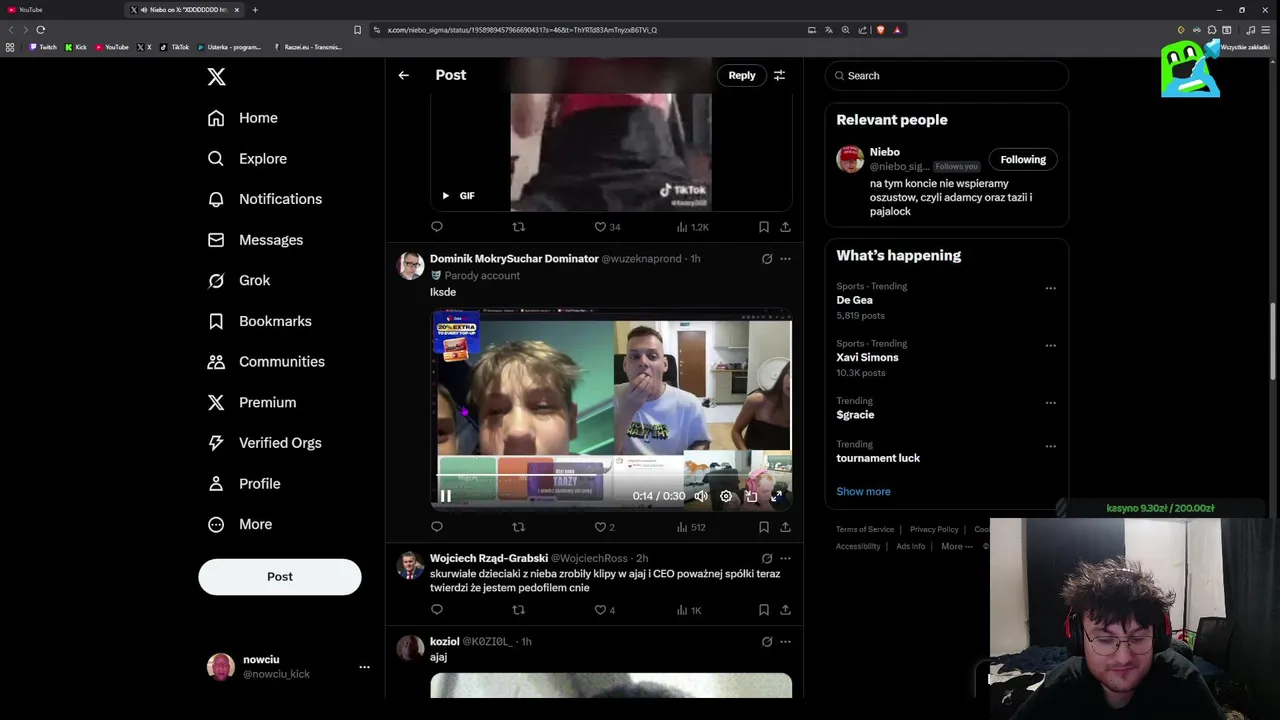Open TikTok bookmark in bookmarks bar
Screen dimensions: 1280x720
174,47
